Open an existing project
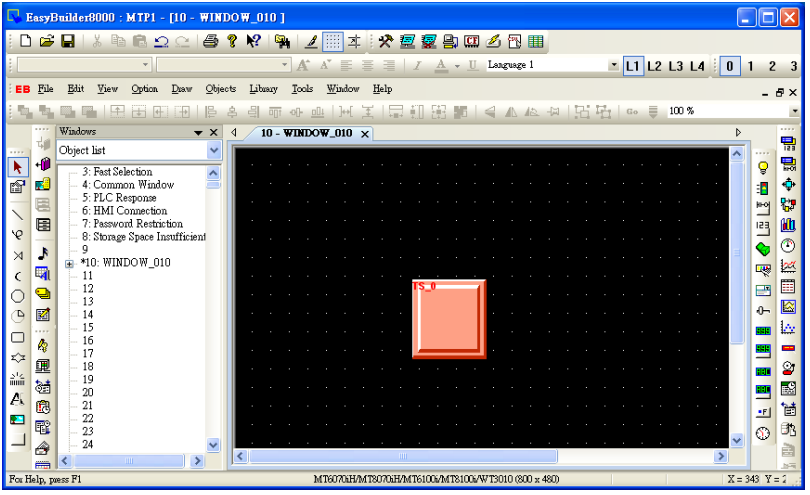Viewport: 810px width, 495px height. coord(46,41)
